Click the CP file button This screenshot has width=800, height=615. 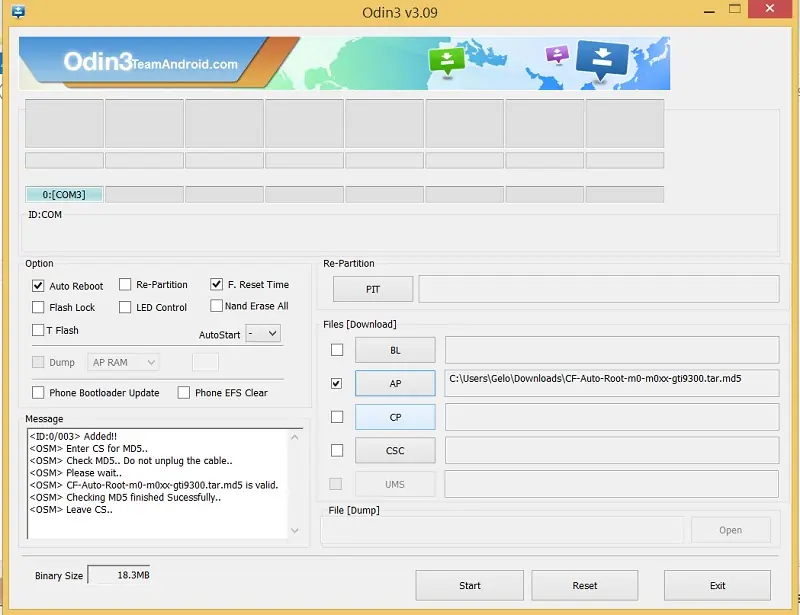click(x=395, y=417)
